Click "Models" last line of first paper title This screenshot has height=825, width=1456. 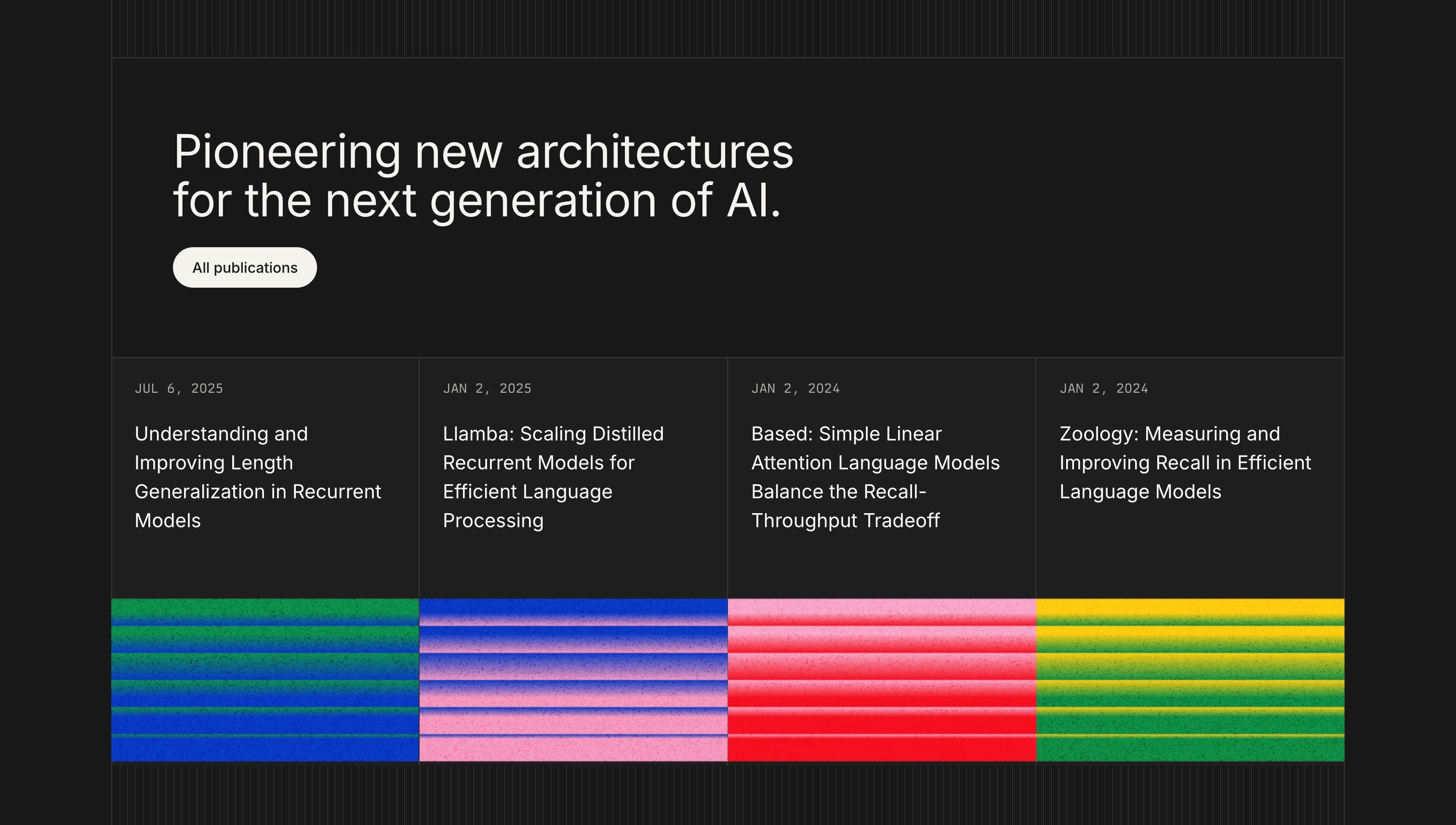(168, 521)
